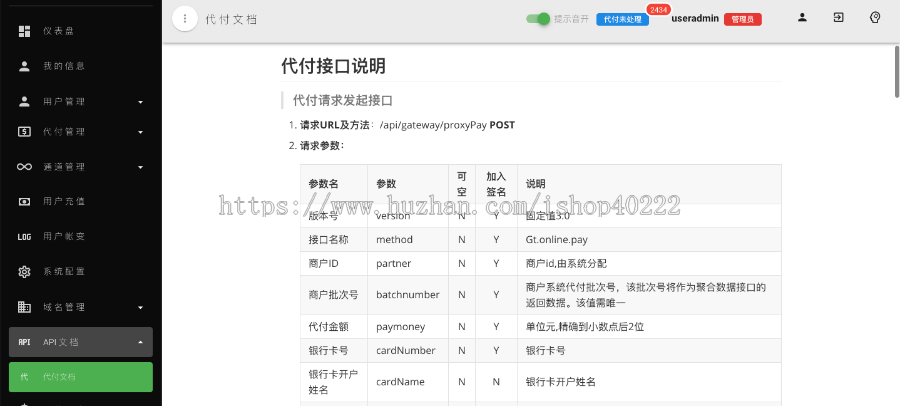Click the 我的信息 person icon

pyautogui.click(x=24, y=66)
